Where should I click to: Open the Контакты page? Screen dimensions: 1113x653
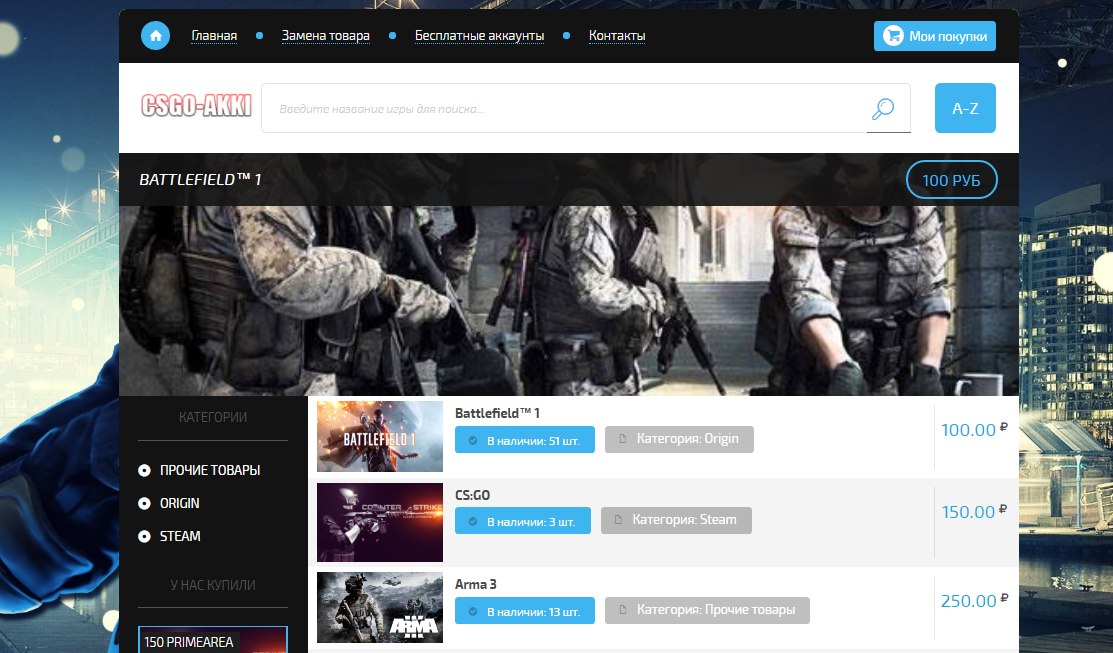click(x=617, y=35)
